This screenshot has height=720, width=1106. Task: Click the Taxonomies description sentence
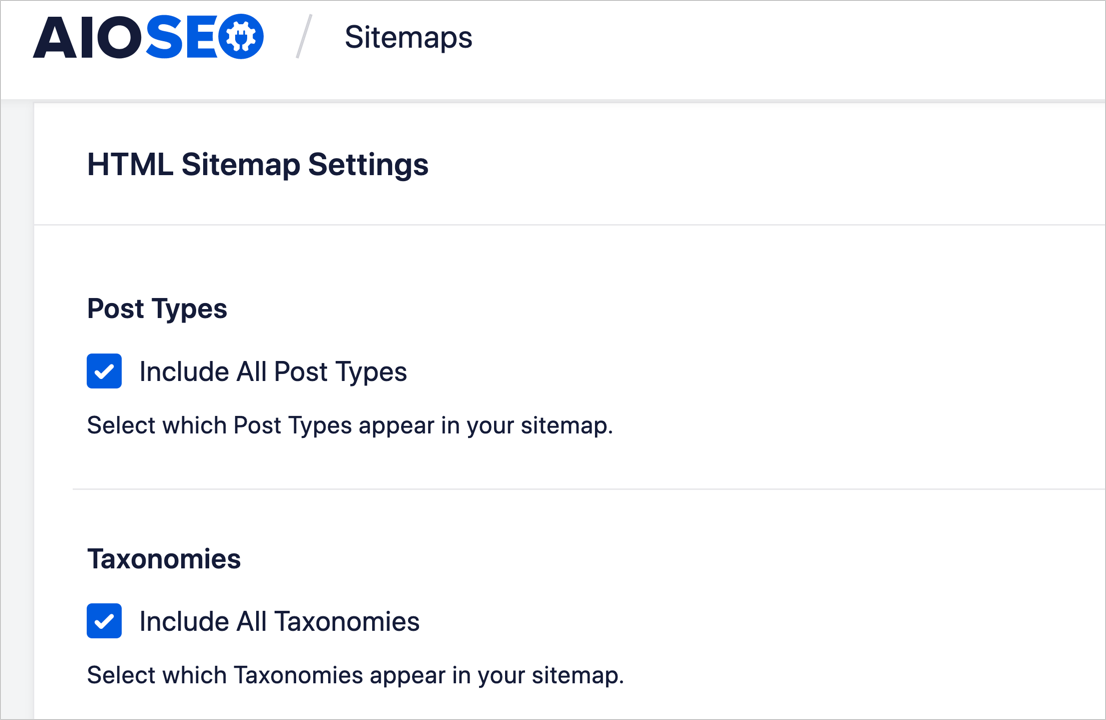point(356,675)
